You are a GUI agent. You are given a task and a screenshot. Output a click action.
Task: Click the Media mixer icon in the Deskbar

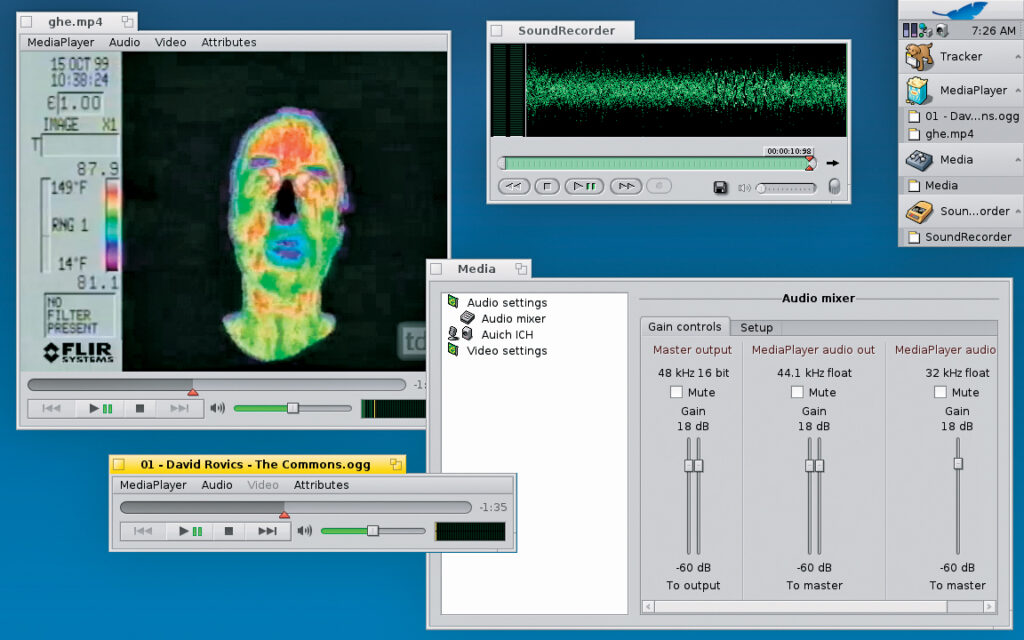[919, 159]
